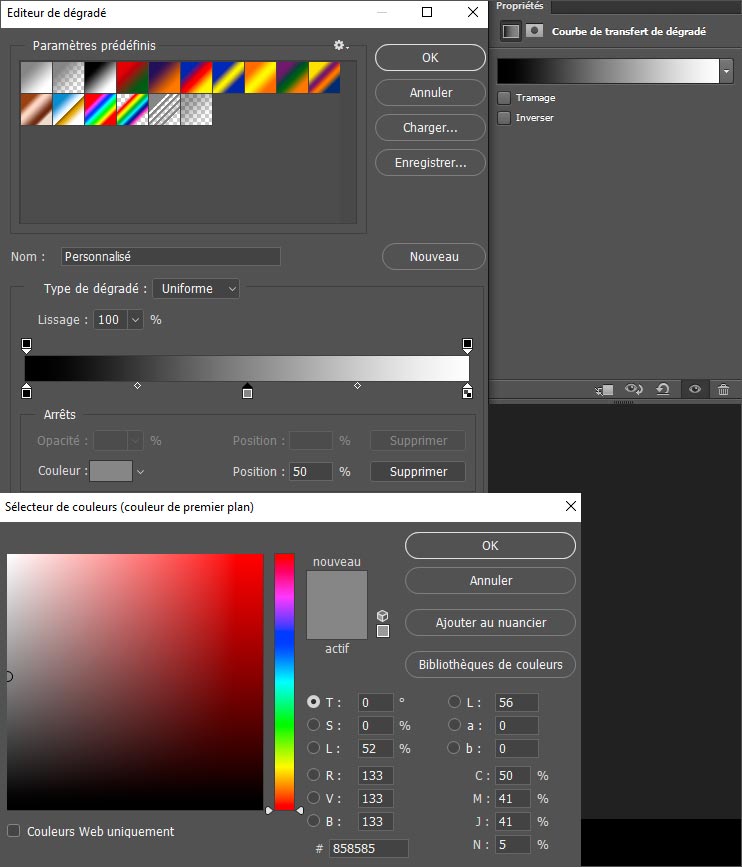
Task: Expand the Lissage percentage dropdown
Action: coord(135,320)
